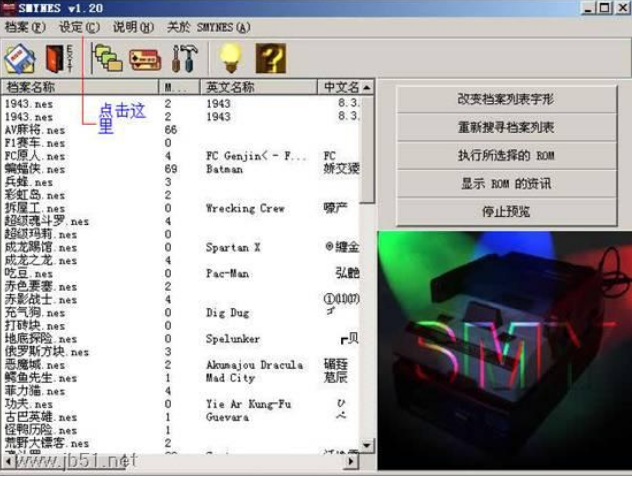Select 拆屋工.nes in the file list
The height and width of the screenshot is (478, 632).
pyautogui.click(x=35, y=208)
